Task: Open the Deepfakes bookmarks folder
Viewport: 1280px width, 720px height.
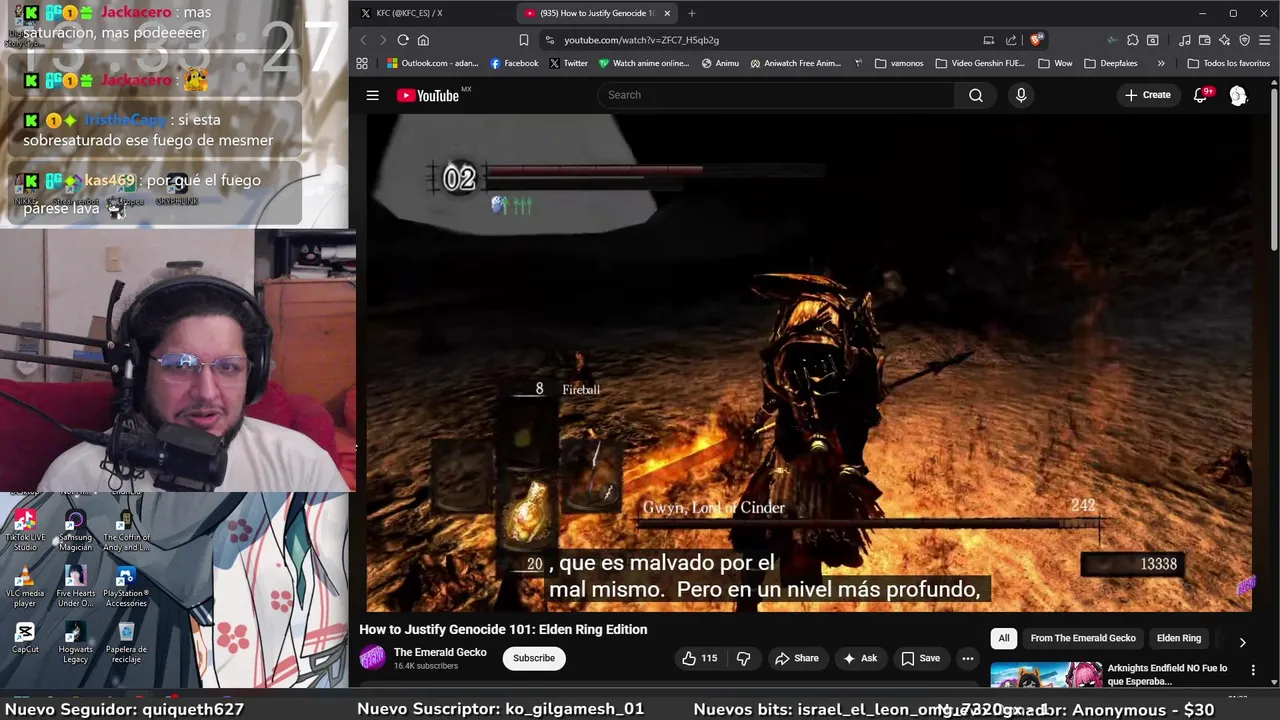Action: [1110, 63]
